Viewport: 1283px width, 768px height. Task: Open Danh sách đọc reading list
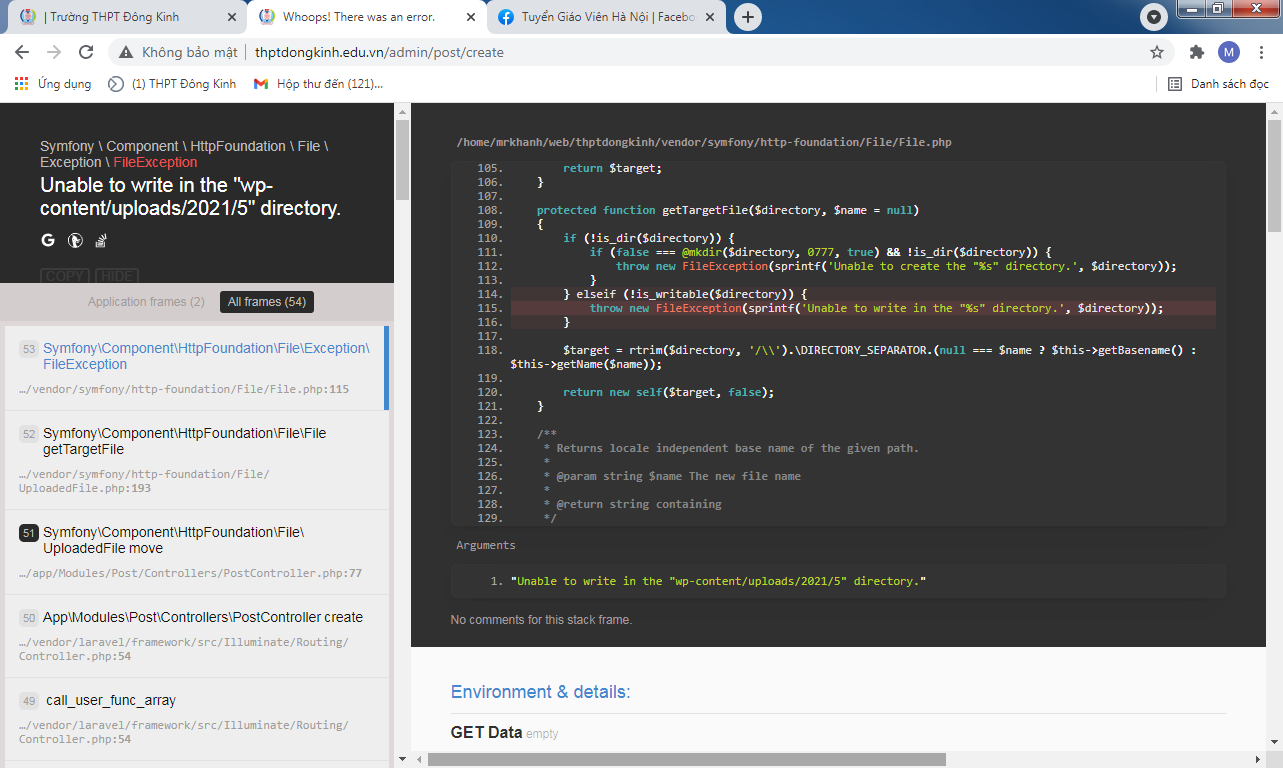point(1218,84)
